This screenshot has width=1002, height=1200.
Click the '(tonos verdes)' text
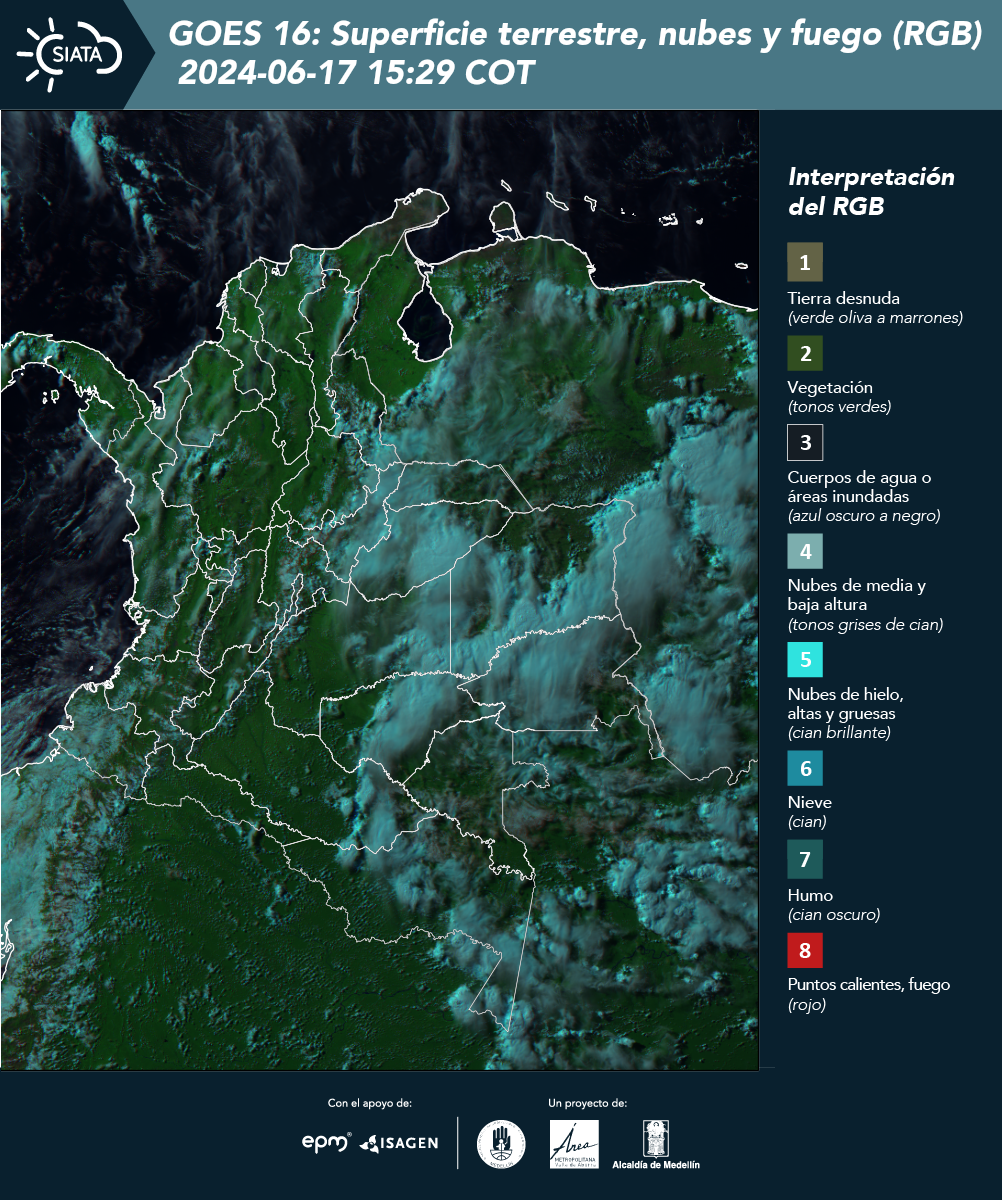pos(839,407)
